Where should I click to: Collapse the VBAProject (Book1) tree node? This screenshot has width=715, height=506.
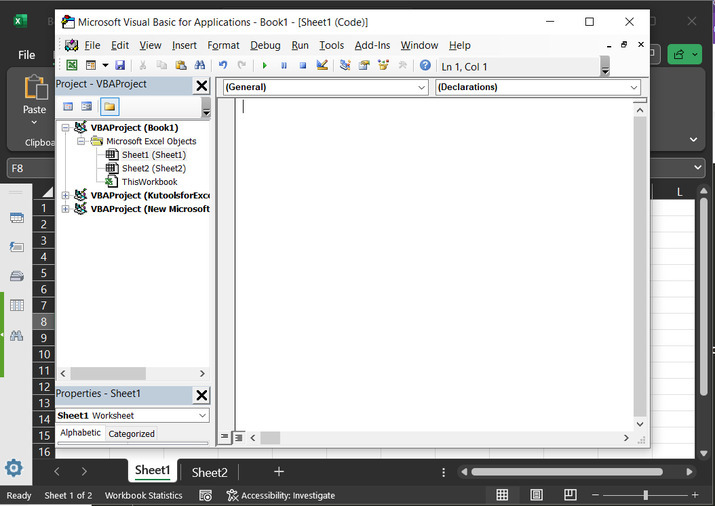(66, 128)
